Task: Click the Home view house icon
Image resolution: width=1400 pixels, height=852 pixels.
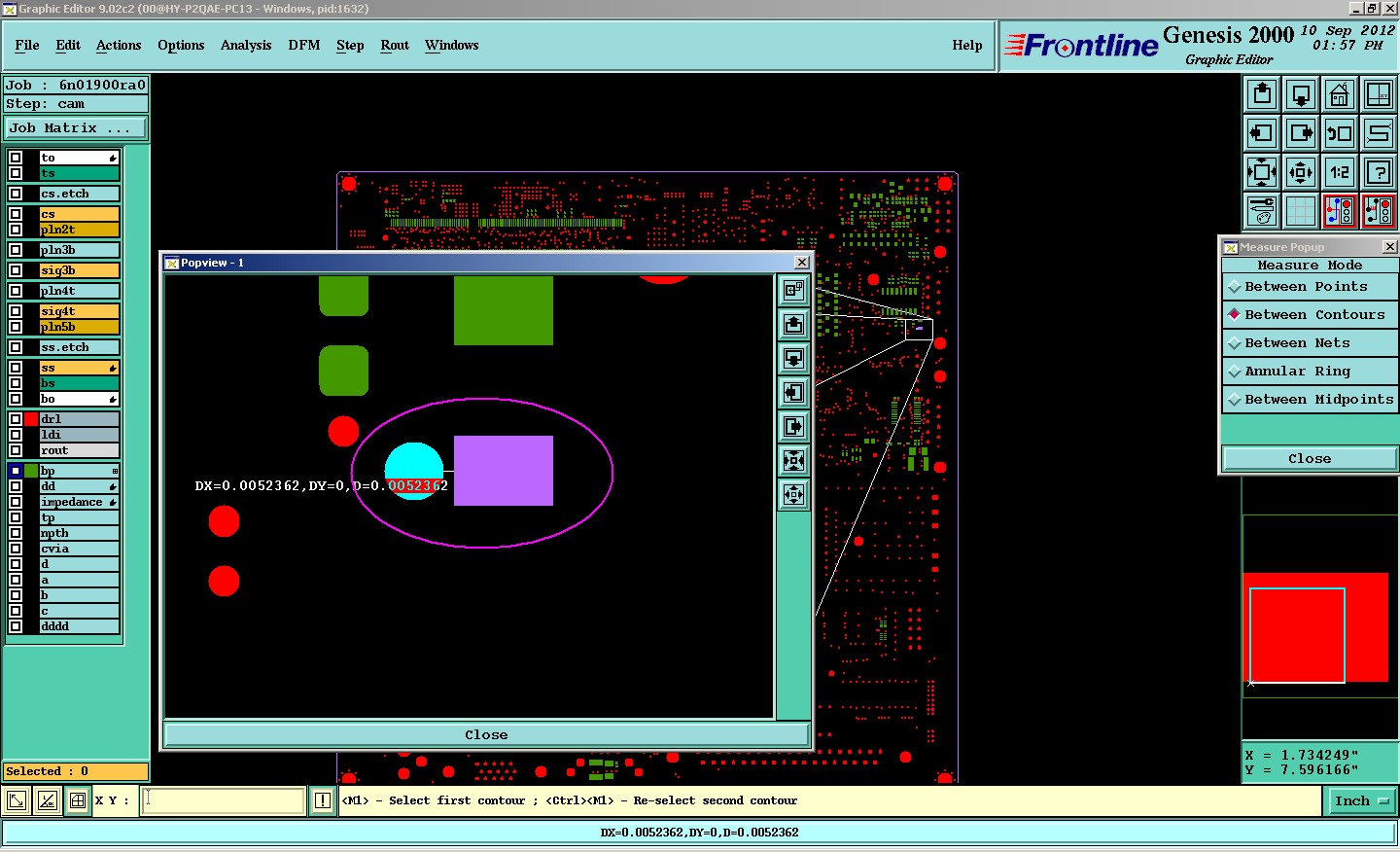Action: click(1340, 94)
